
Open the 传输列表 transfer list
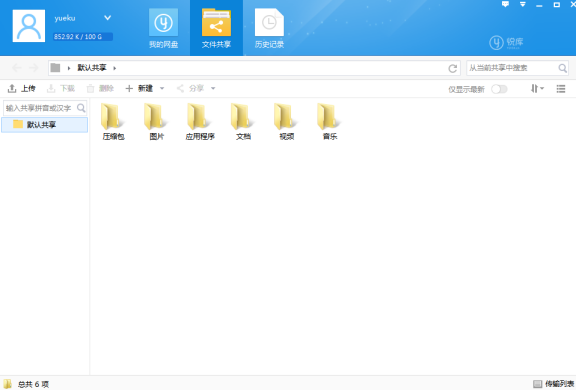553,384
